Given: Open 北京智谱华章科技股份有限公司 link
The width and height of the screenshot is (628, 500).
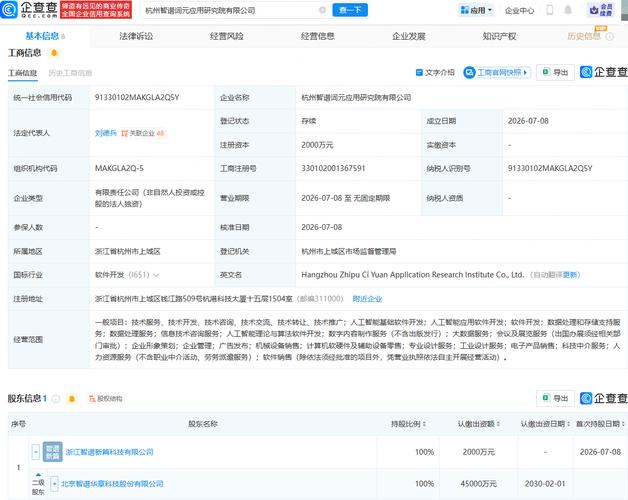Looking at the screenshot, I should pos(112,484).
